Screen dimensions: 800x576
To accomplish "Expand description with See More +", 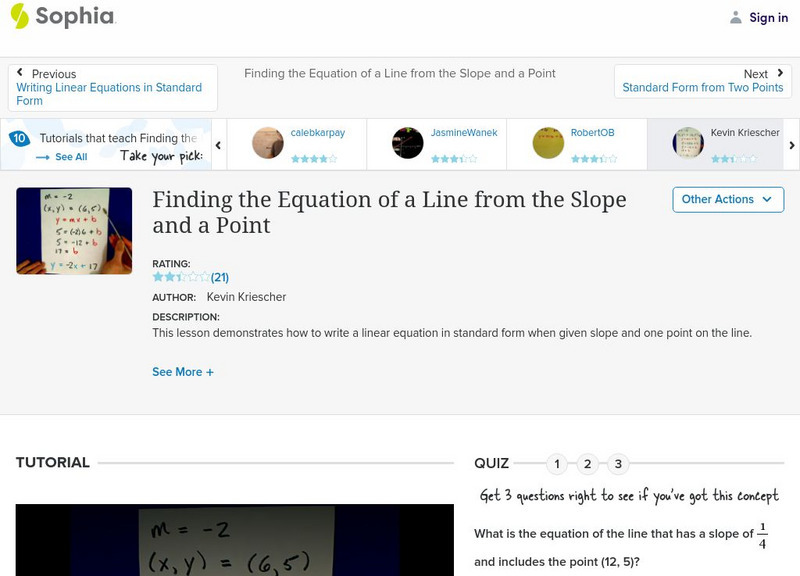I will (183, 372).
